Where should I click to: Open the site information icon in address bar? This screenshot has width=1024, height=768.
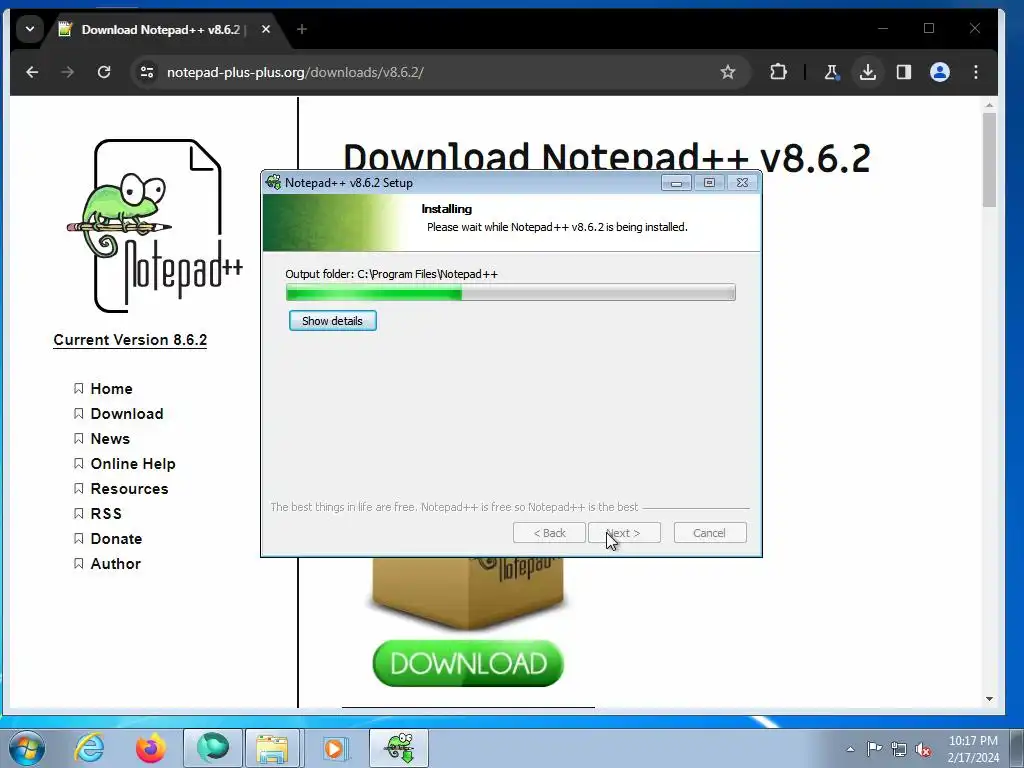coord(147,72)
